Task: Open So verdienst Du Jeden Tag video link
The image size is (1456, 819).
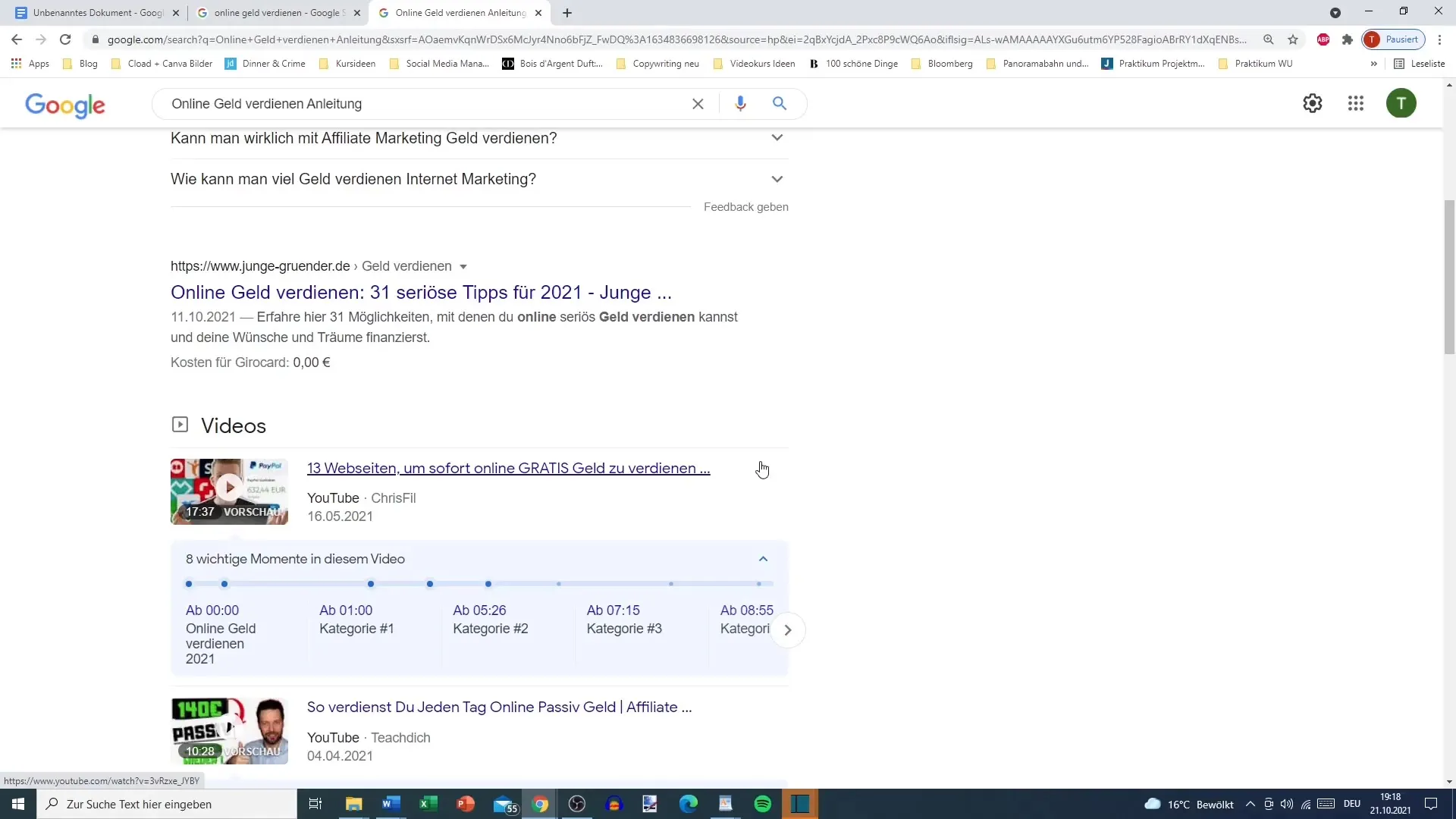Action: 499,708
